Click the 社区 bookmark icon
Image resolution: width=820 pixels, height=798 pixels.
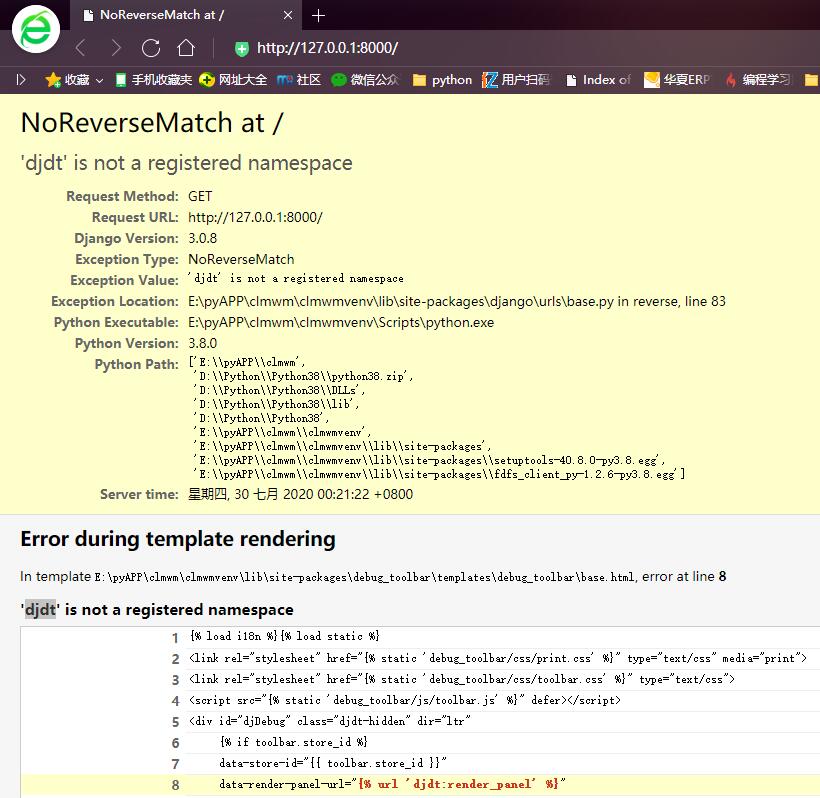[x=284, y=79]
